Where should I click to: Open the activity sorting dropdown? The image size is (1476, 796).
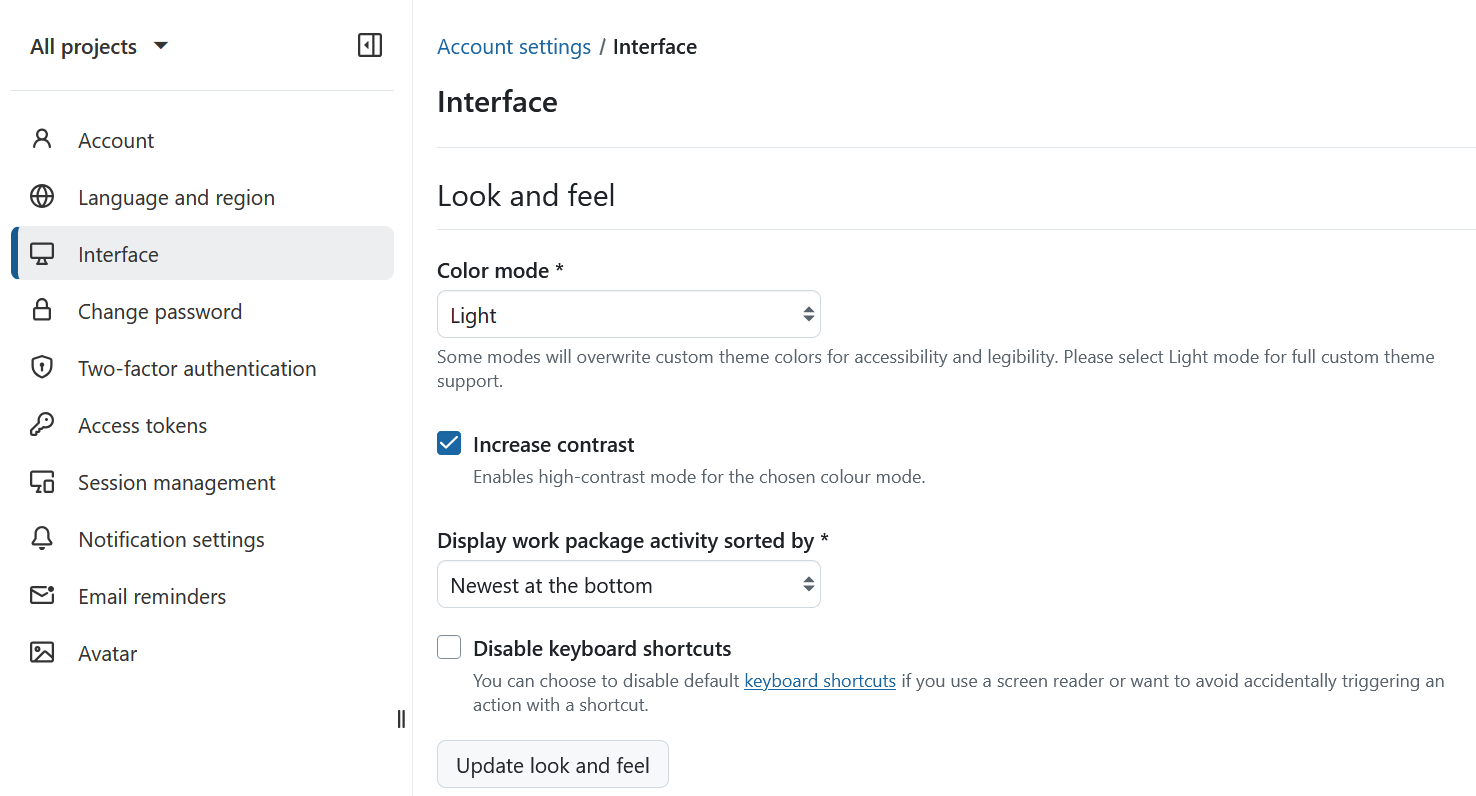(x=628, y=584)
